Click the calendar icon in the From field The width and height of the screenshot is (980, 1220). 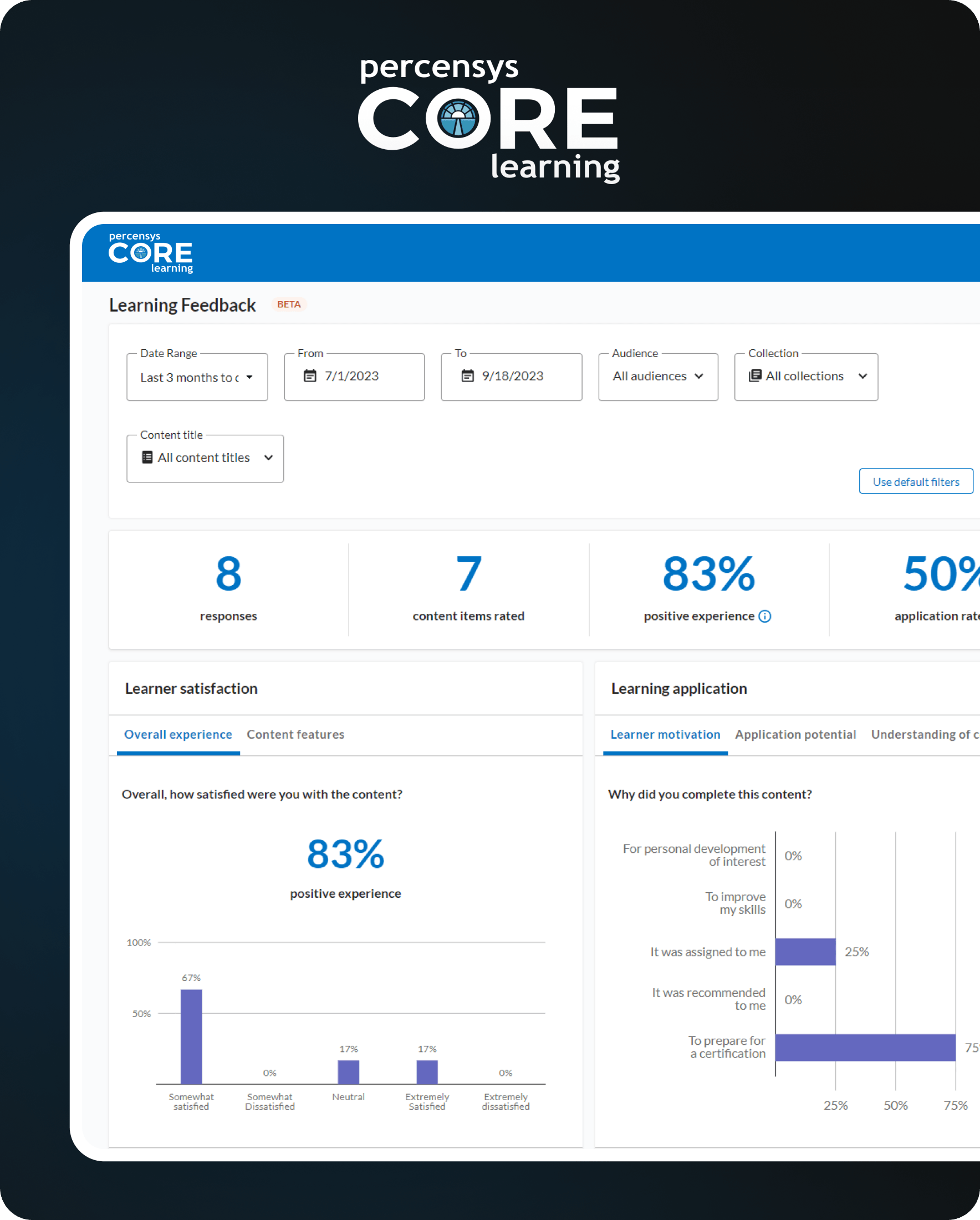(310, 376)
